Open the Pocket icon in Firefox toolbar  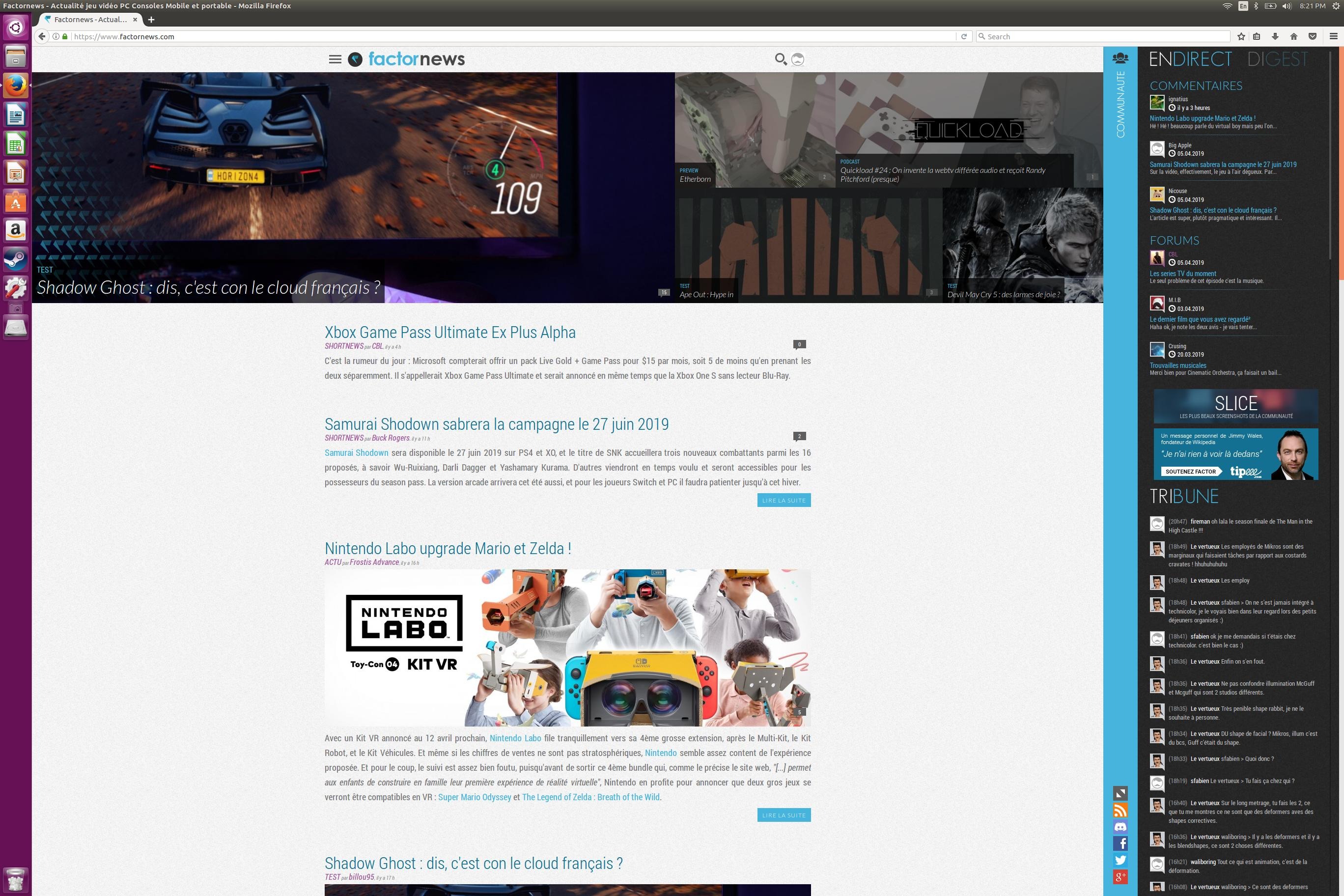pos(1313,36)
